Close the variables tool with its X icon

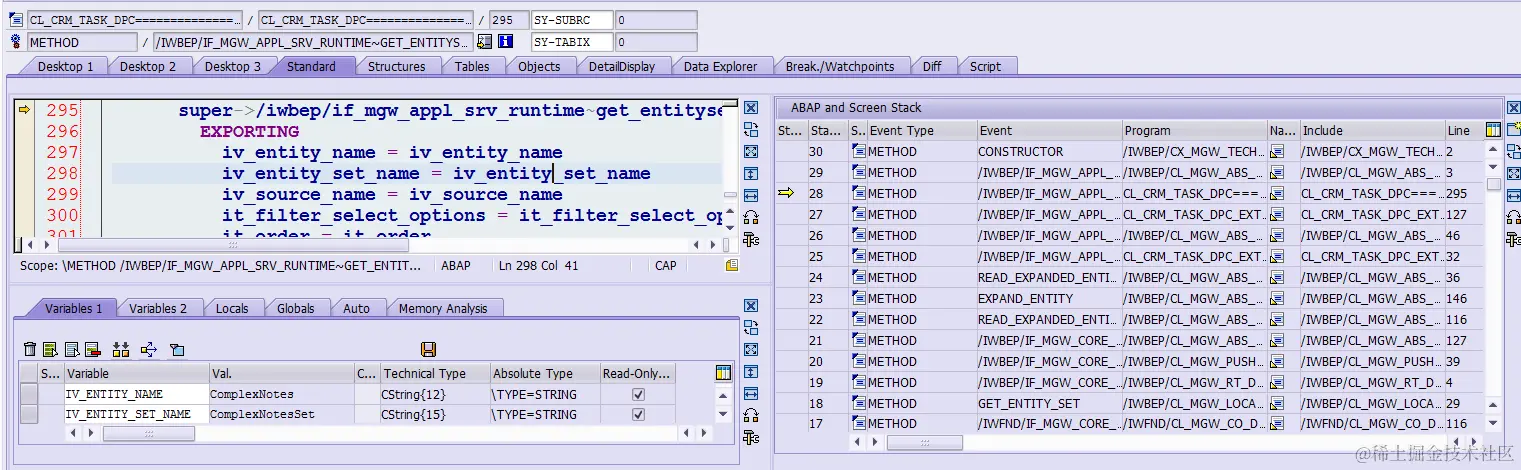pyautogui.click(x=751, y=306)
